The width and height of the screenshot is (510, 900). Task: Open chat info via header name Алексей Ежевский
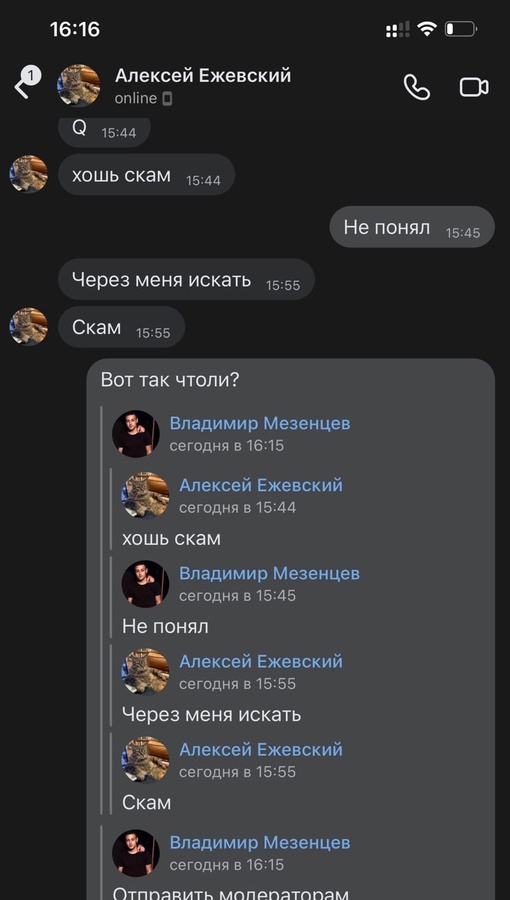pos(203,76)
